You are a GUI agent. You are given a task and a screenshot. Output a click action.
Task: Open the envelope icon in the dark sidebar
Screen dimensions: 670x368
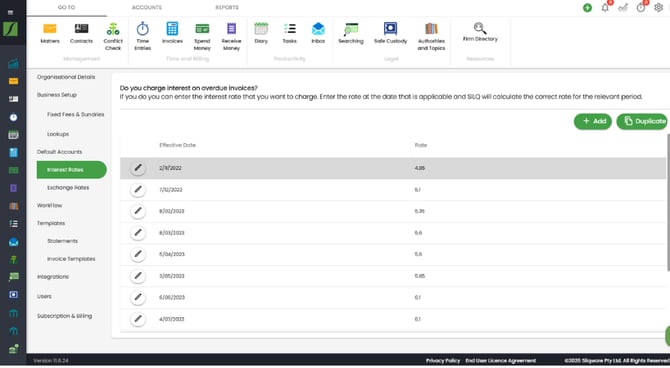(13, 242)
